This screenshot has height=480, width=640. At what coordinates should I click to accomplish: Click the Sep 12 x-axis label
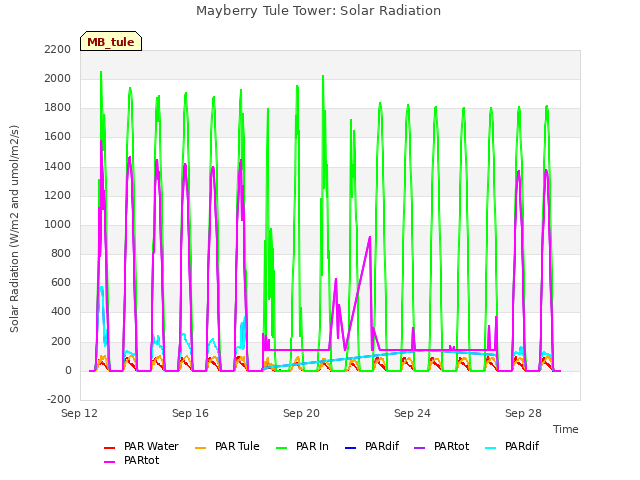[80, 413]
